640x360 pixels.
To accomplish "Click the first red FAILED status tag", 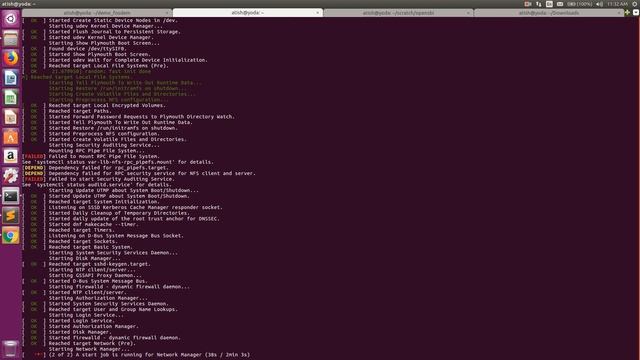I will pyautogui.click(x=34, y=156).
